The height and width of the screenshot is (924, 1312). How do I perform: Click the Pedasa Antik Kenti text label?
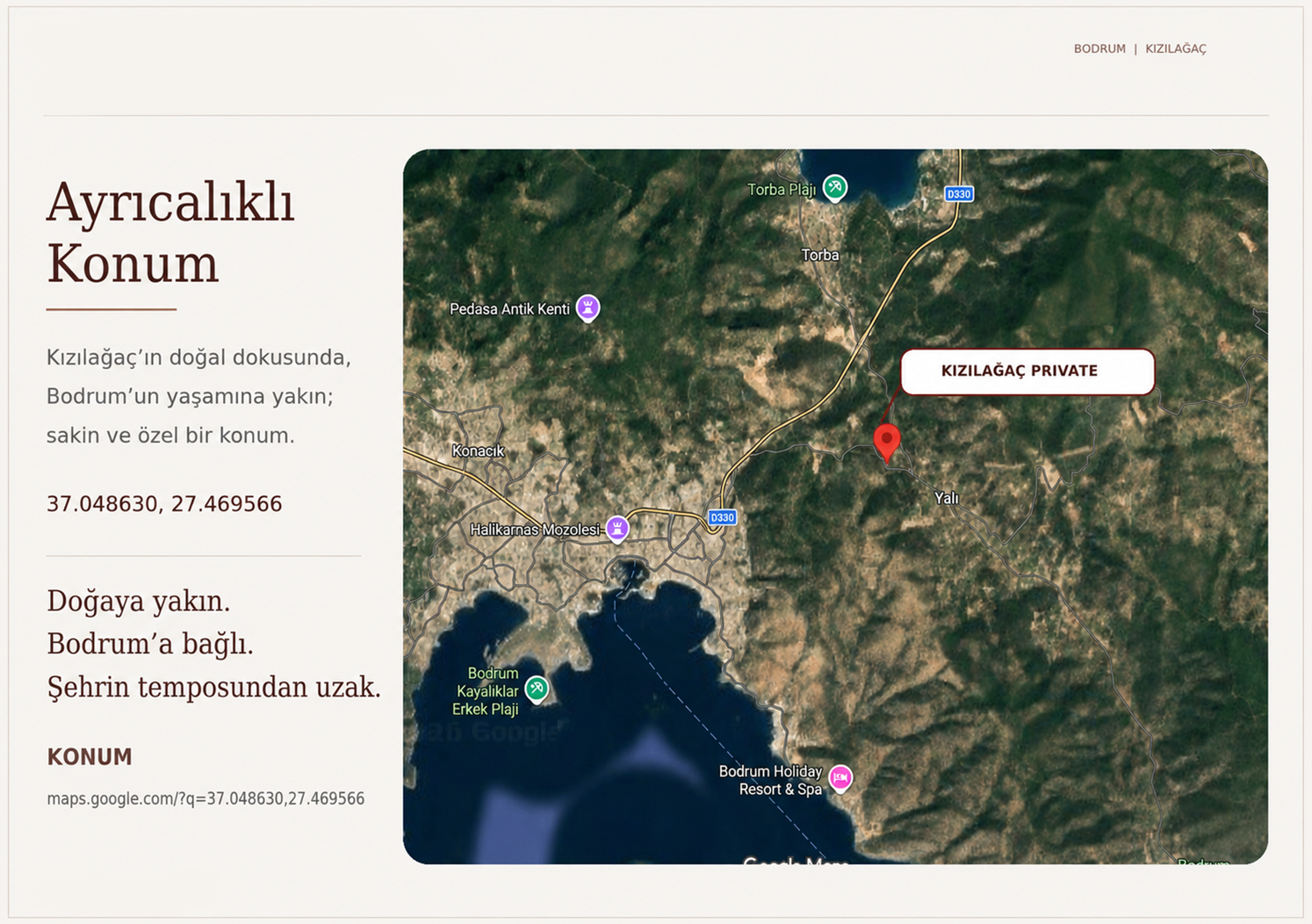(x=509, y=309)
